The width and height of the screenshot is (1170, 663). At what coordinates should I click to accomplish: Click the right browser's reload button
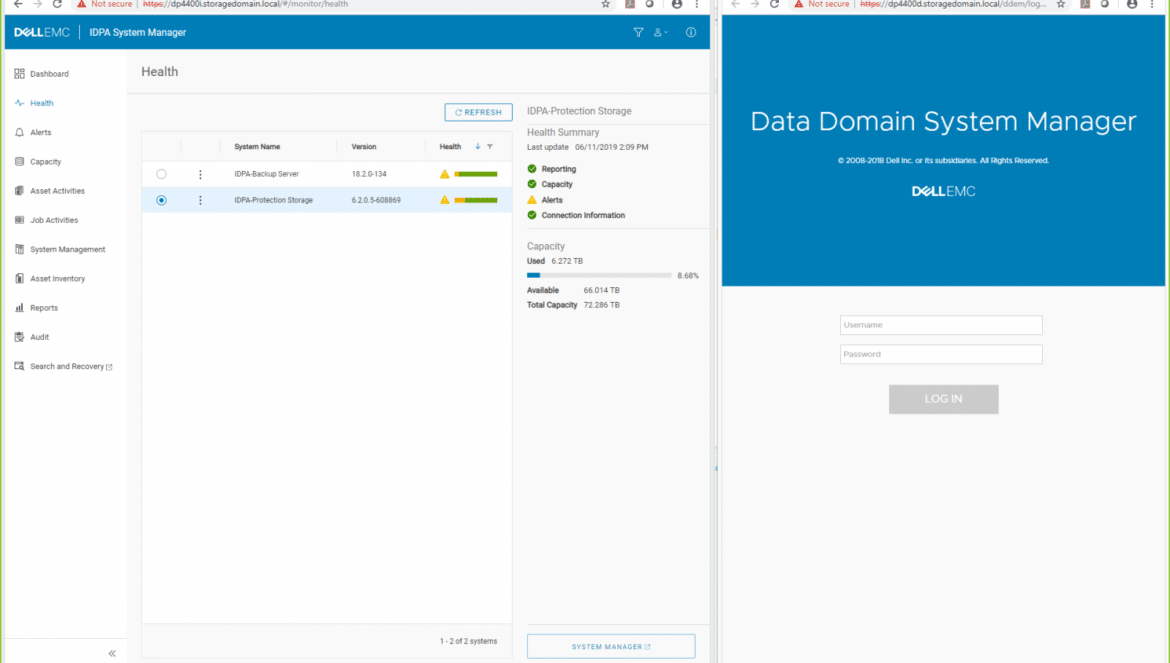click(775, 4)
